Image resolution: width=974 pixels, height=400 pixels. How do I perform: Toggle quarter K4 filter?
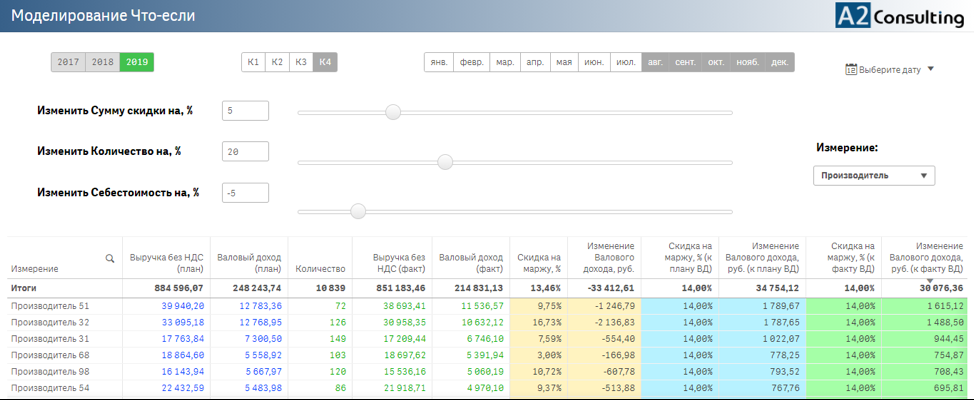pyautogui.click(x=325, y=62)
